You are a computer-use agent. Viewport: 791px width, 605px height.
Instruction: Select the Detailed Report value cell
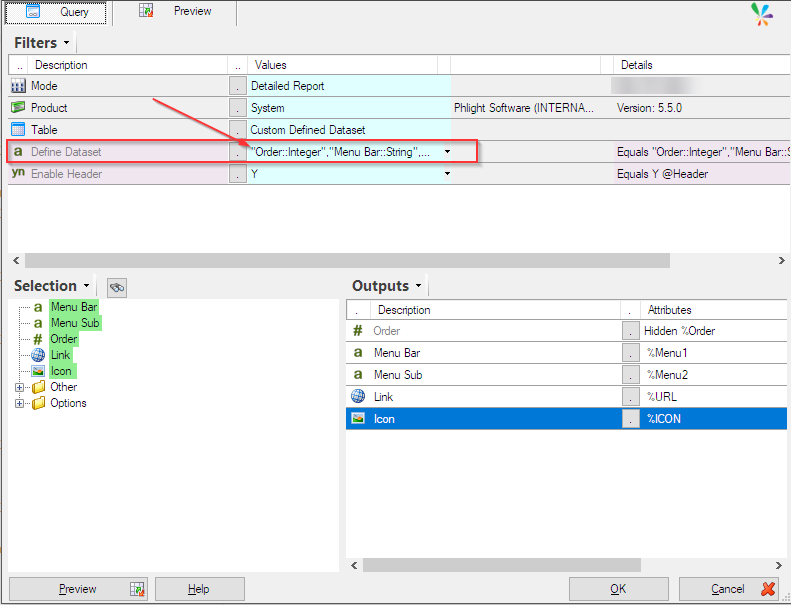coord(349,86)
